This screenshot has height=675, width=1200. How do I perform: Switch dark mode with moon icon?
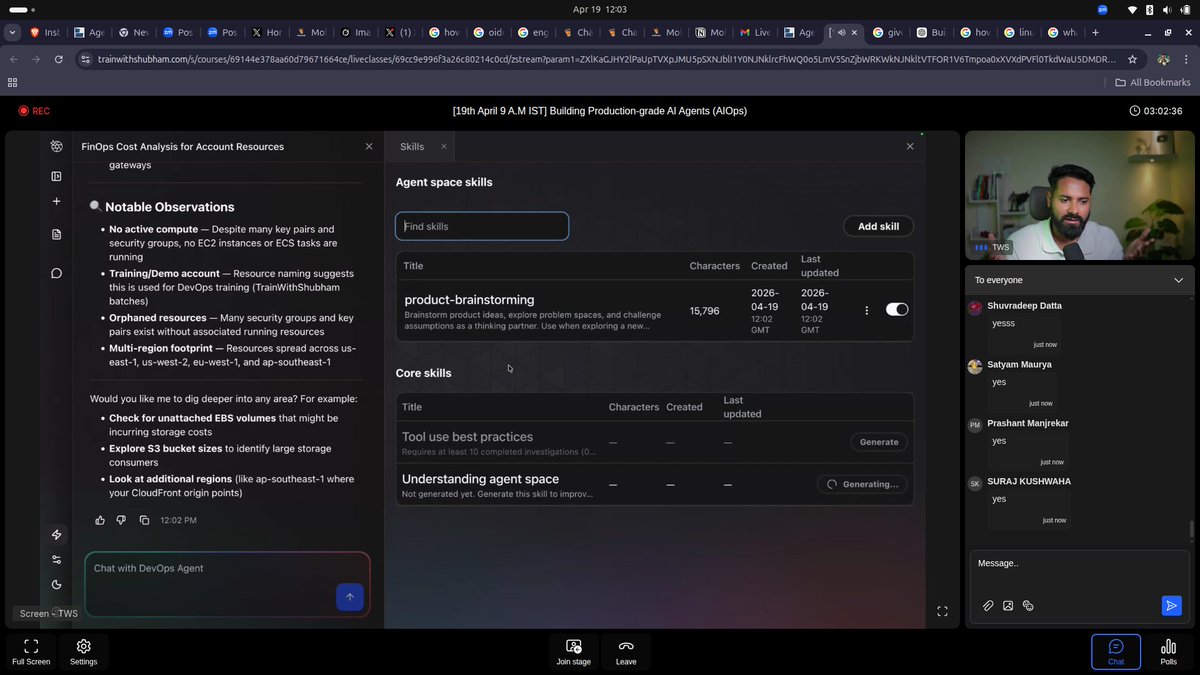[x=57, y=585]
